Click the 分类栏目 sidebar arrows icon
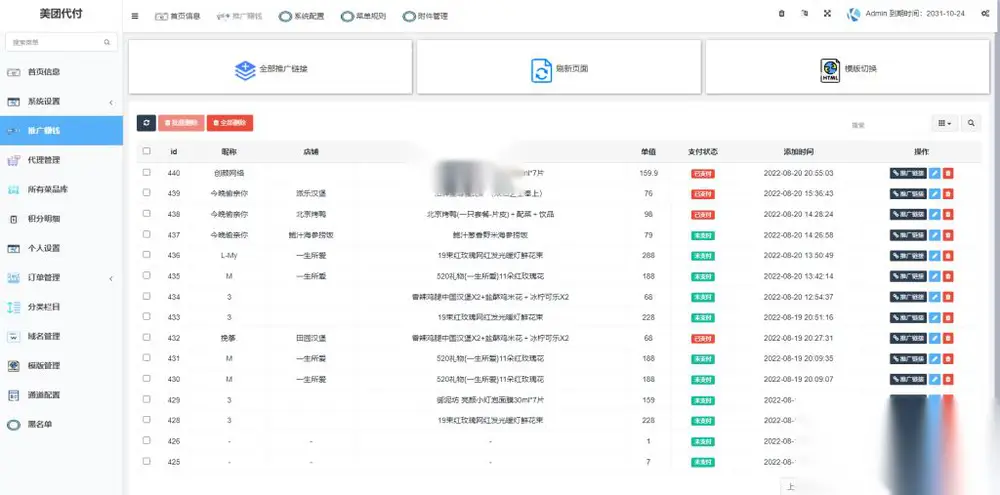 pos(13,307)
